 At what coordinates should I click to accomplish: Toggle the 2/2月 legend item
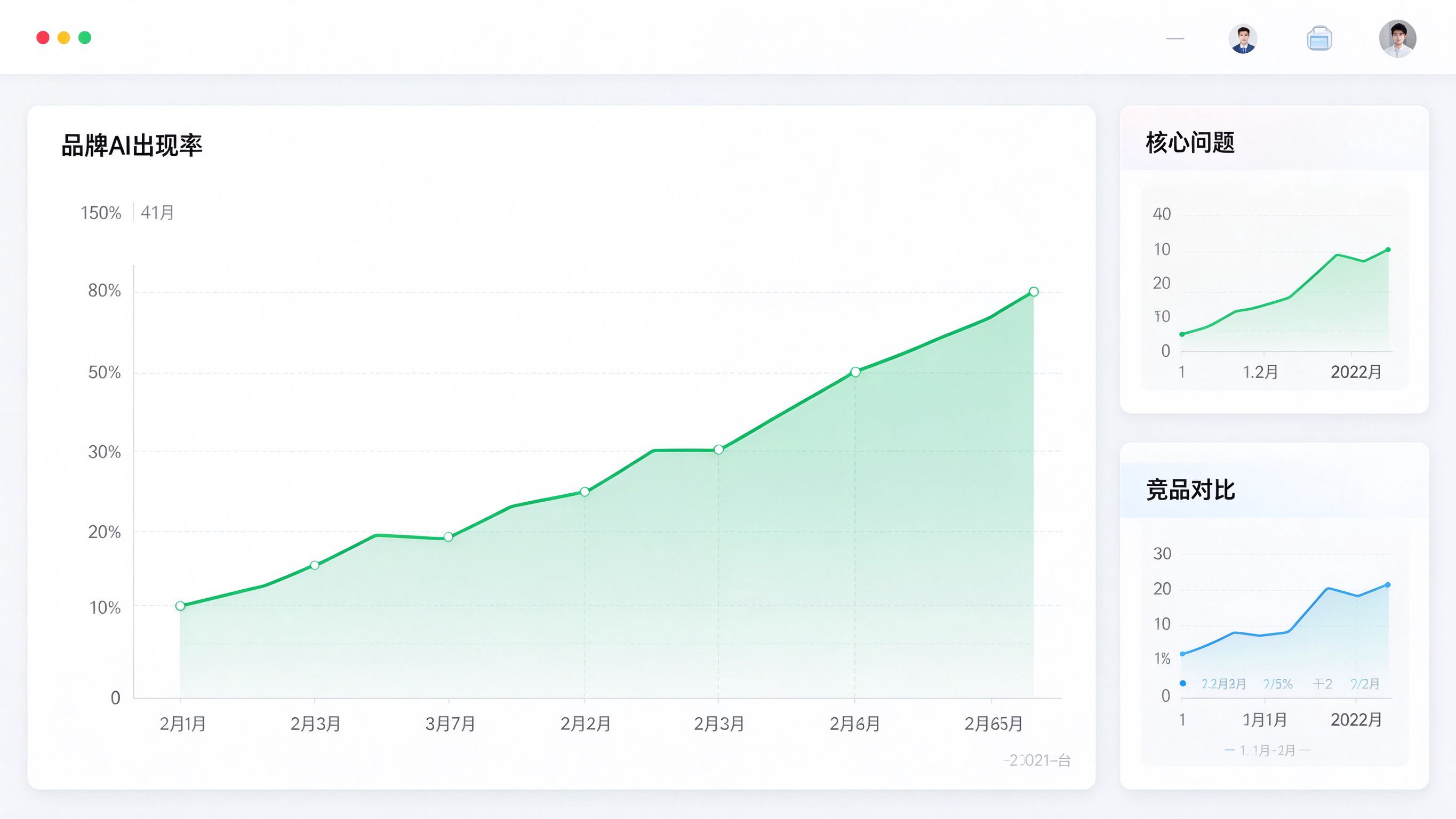point(1365,684)
